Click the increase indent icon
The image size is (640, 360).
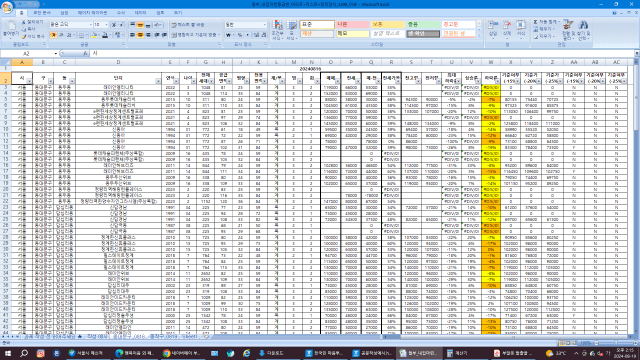tap(164, 36)
